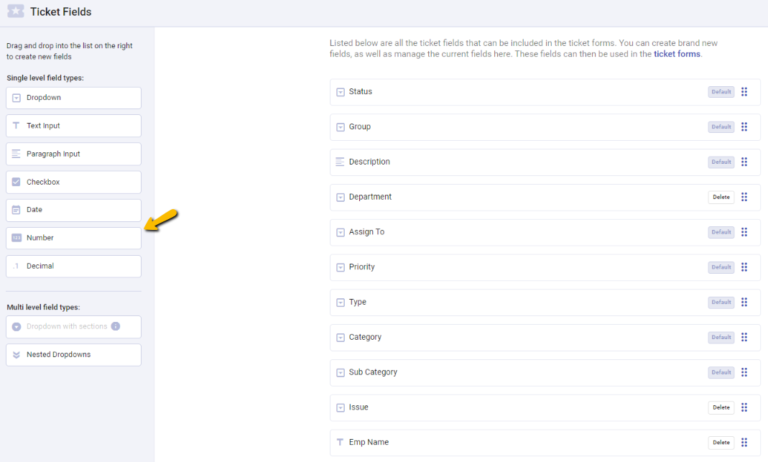Select the Decimal field type
Viewport: 768px width, 462px height.
(73, 266)
